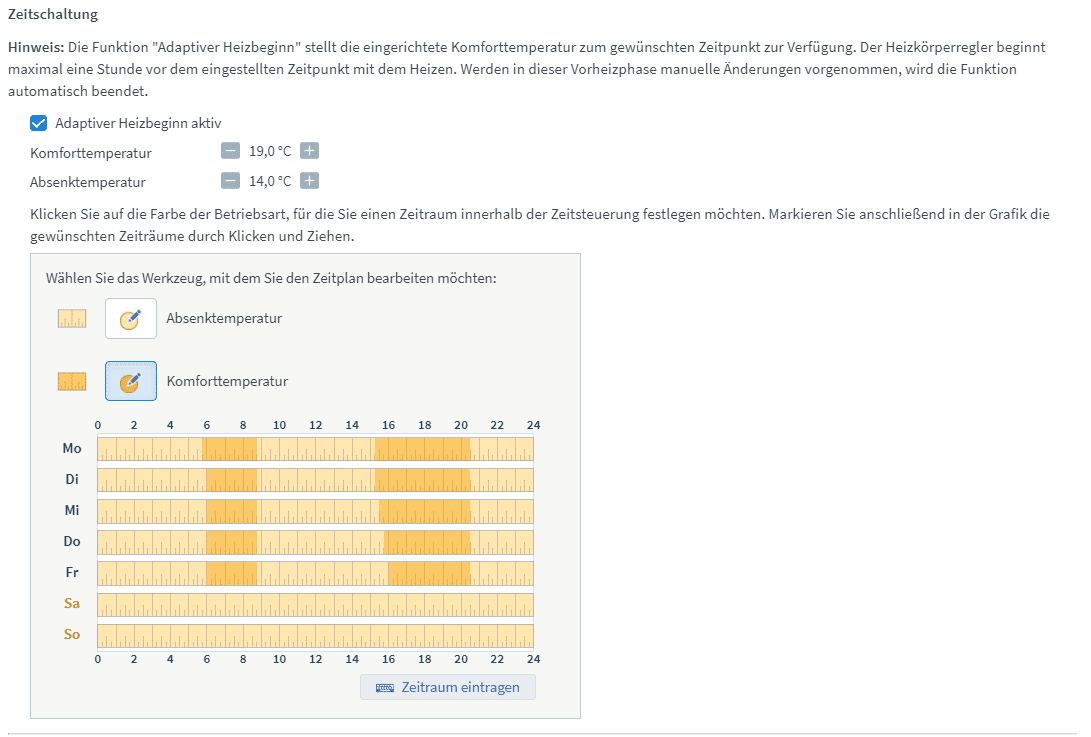Click Wednesday's evening comfort period block
Viewport: 1091px width, 737px height.
(x=425, y=511)
